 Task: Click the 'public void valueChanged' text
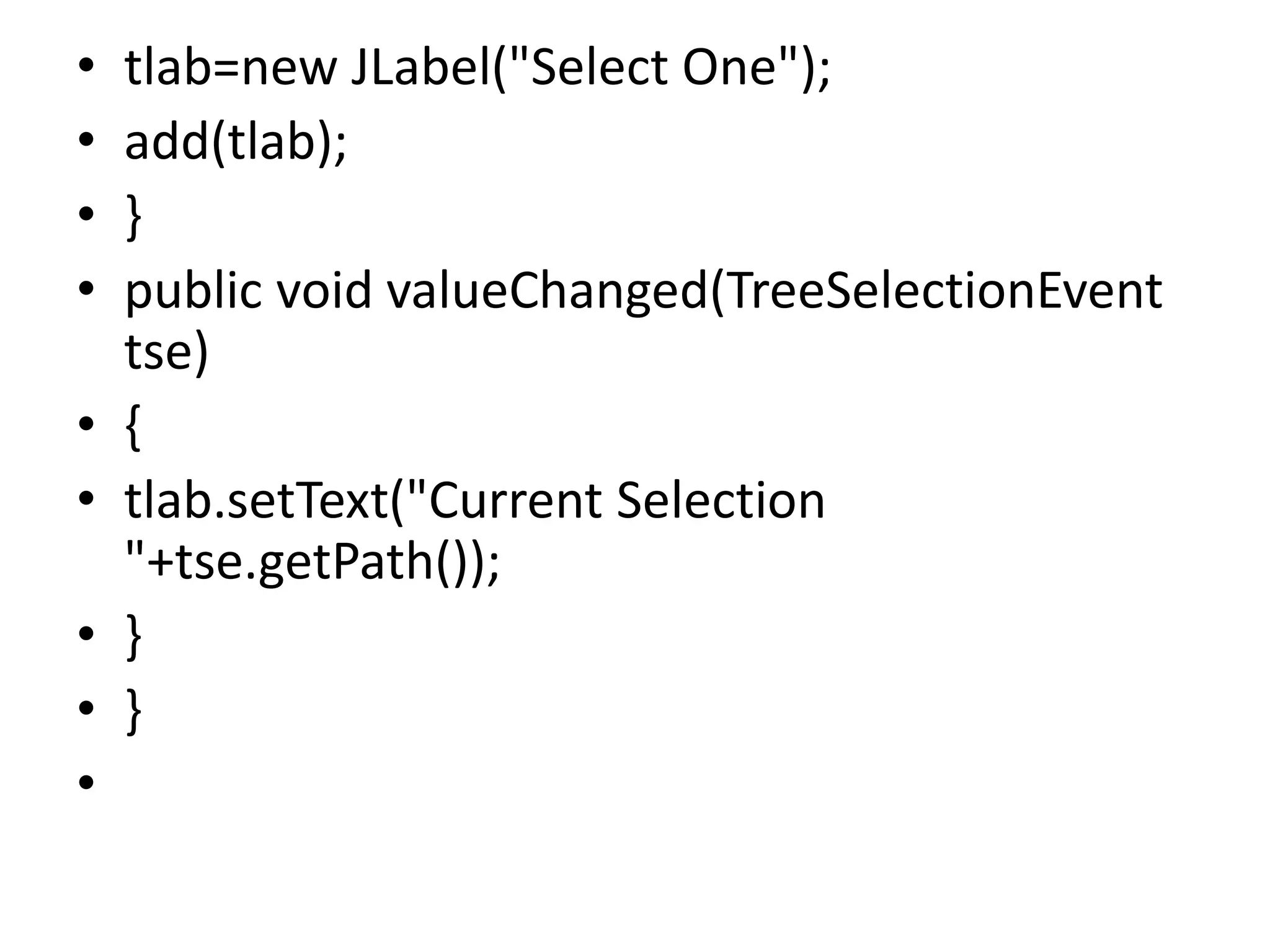click(417, 291)
